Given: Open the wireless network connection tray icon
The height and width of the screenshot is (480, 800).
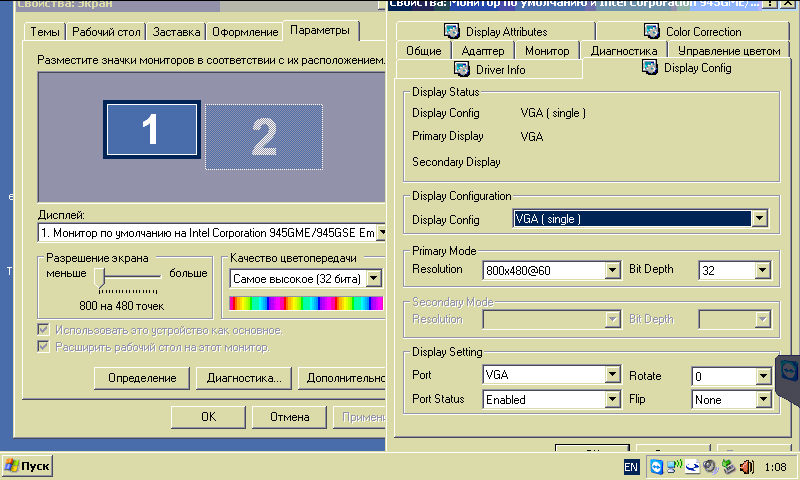Looking at the screenshot, I should 675,466.
